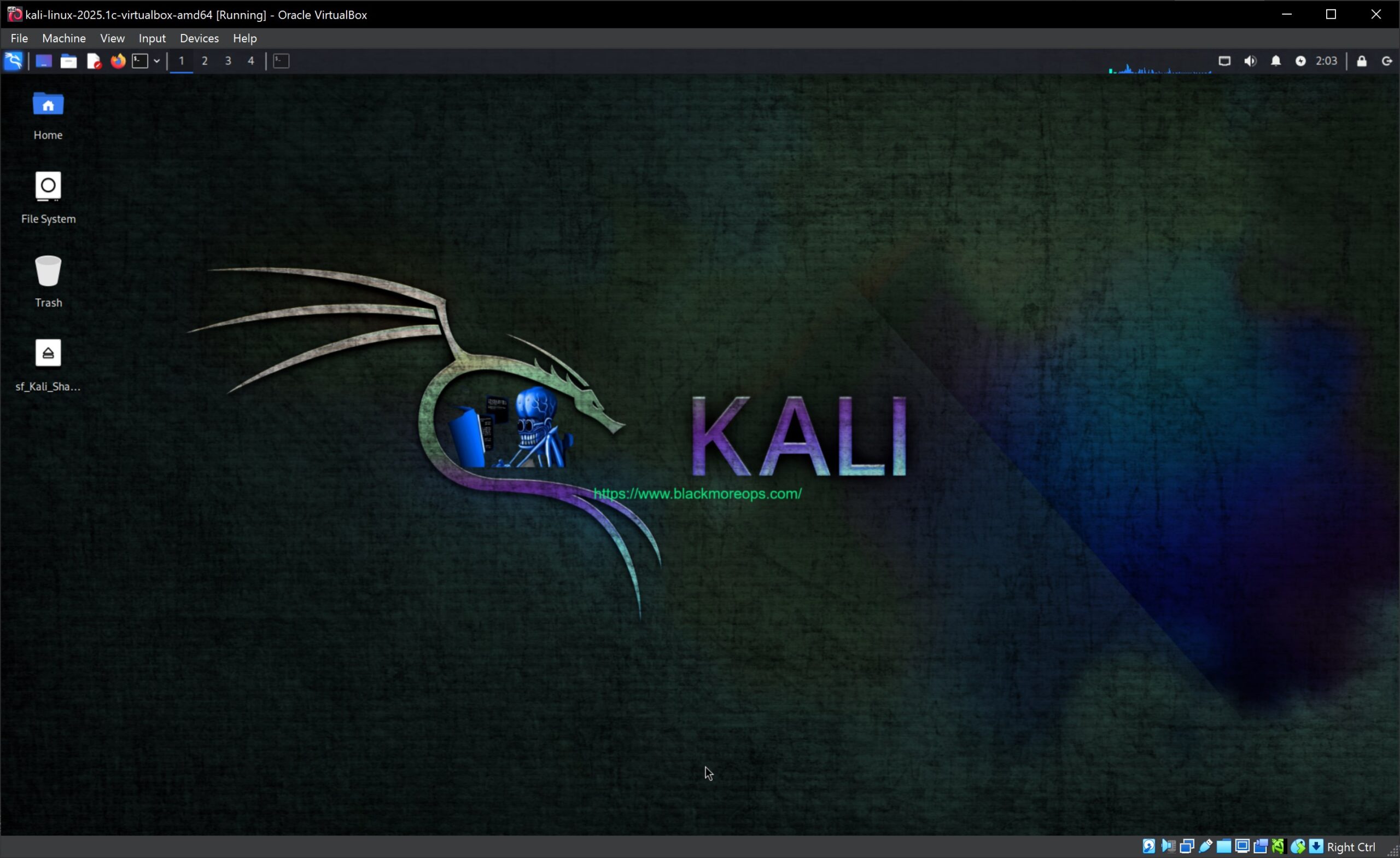Screen dimensions: 1400x858
Task: Switch to workspace 4
Action: (x=250, y=61)
